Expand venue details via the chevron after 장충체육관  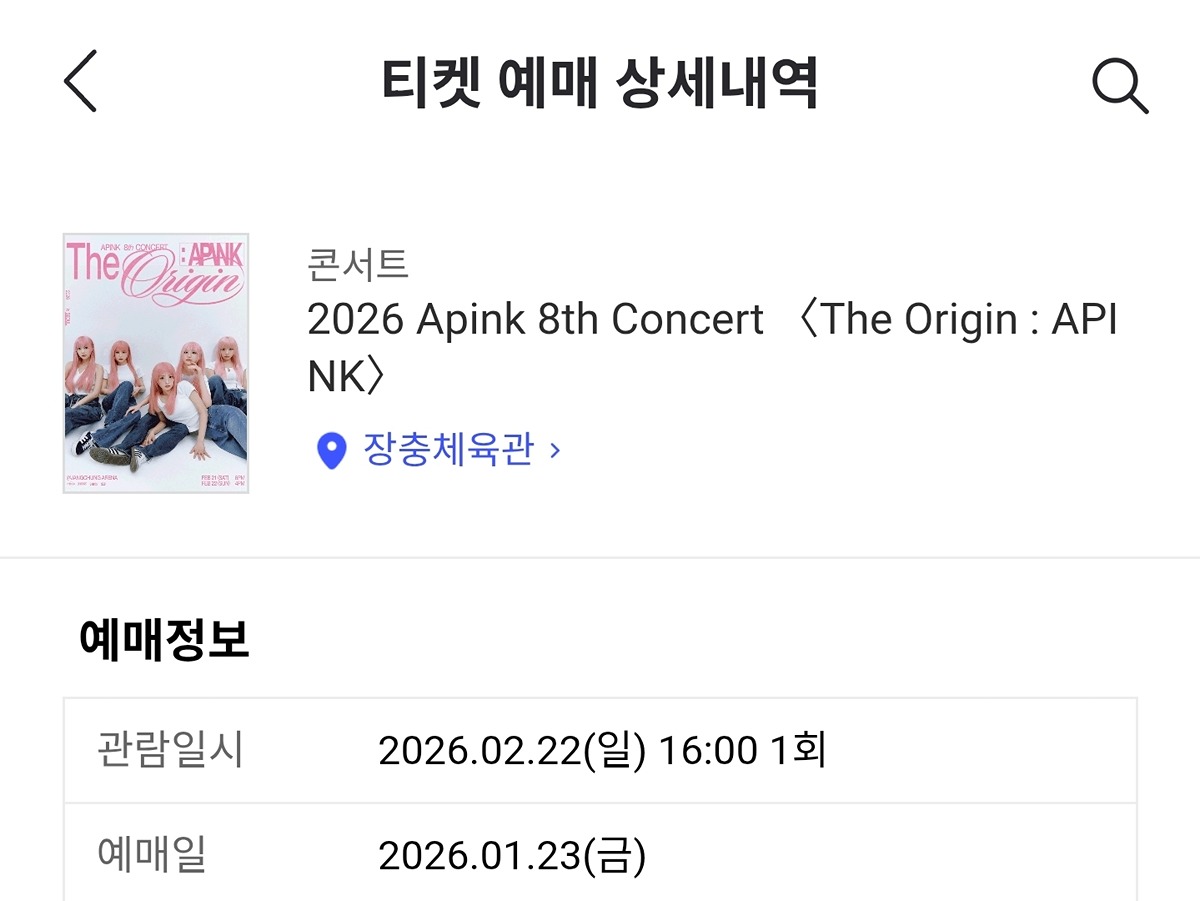point(555,450)
